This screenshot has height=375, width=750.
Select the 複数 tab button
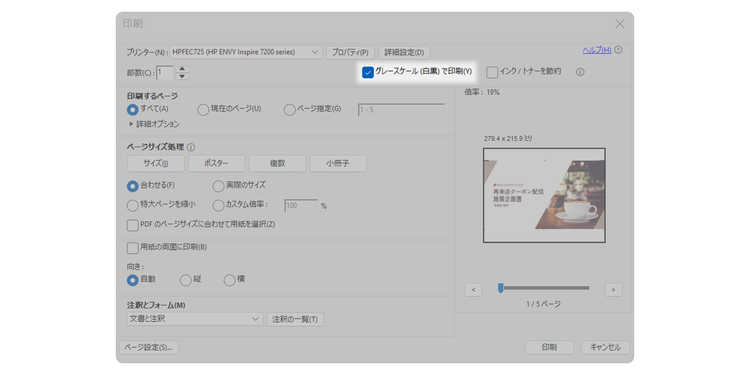[x=277, y=164]
